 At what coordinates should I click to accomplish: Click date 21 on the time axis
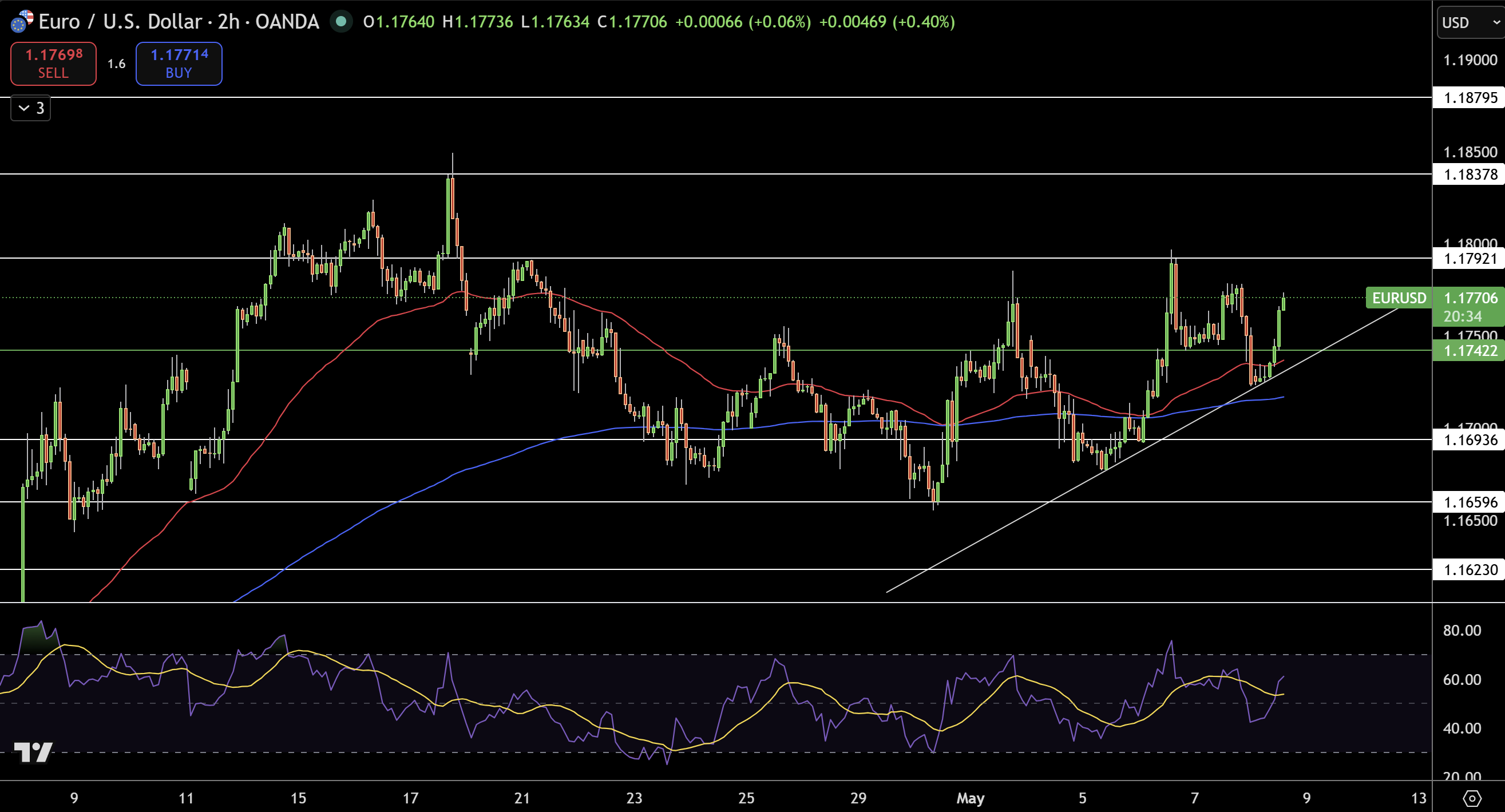click(522, 798)
